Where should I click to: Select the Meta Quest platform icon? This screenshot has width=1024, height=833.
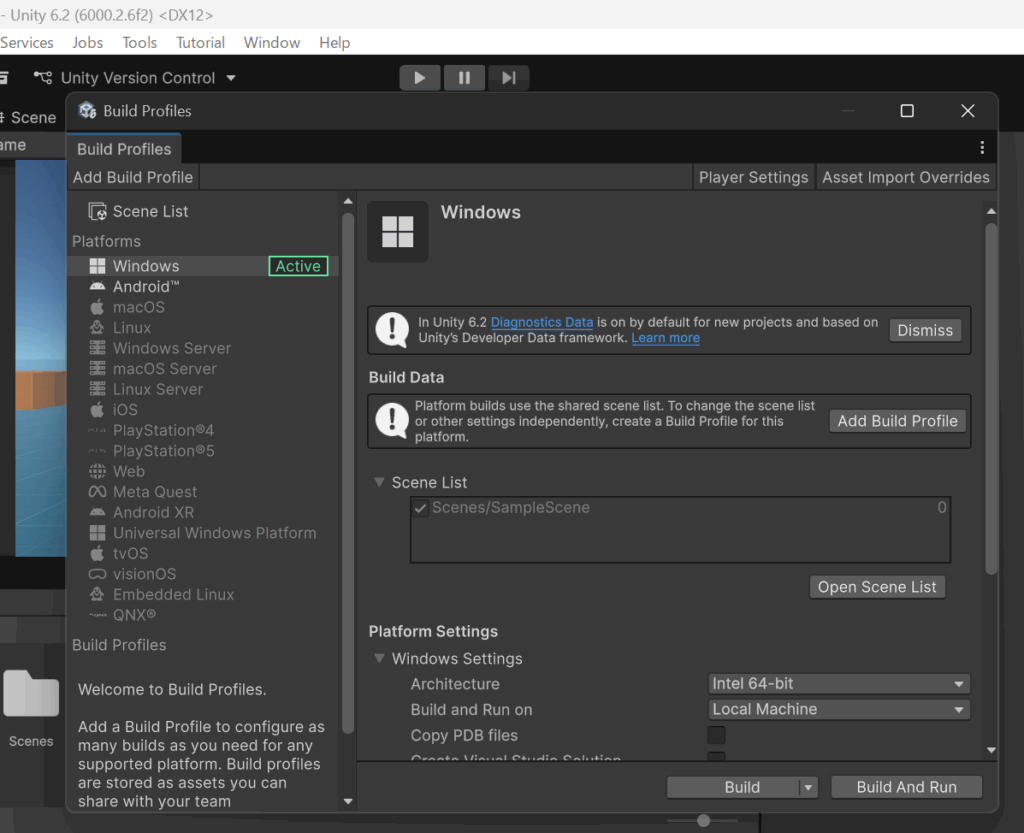[97, 492]
